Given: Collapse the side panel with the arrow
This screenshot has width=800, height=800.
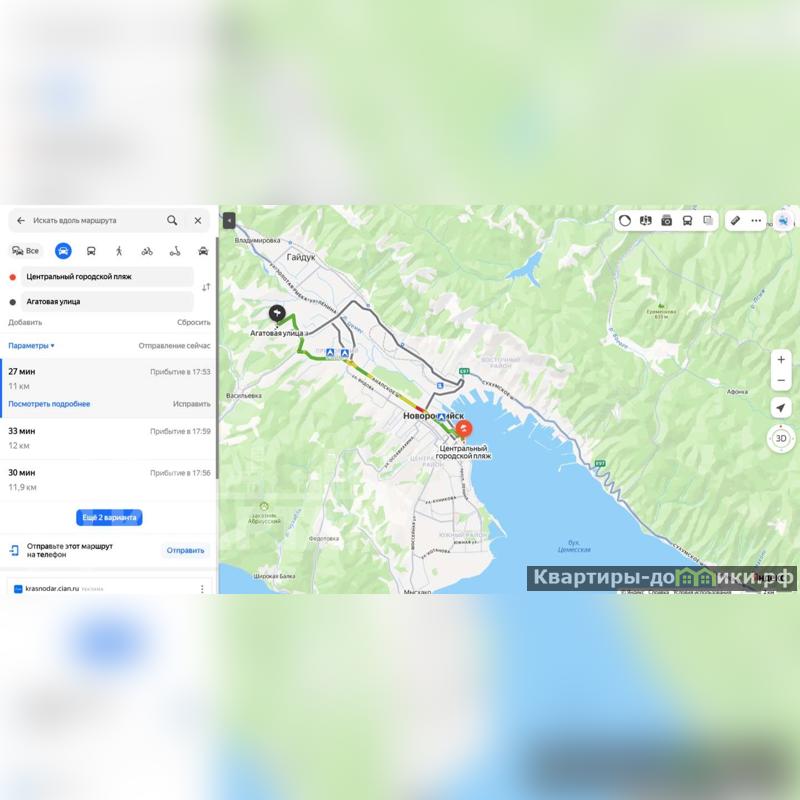Looking at the screenshot, I should [x=229, y=220].
